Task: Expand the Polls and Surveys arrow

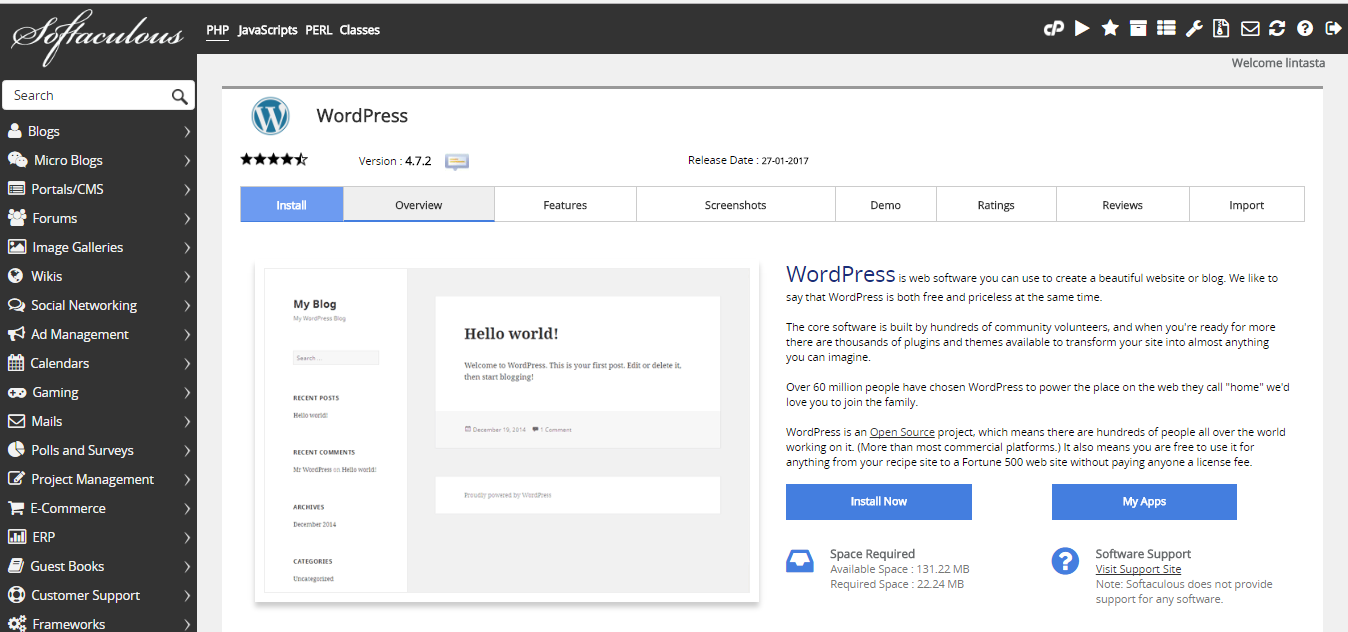Action: 187,450
